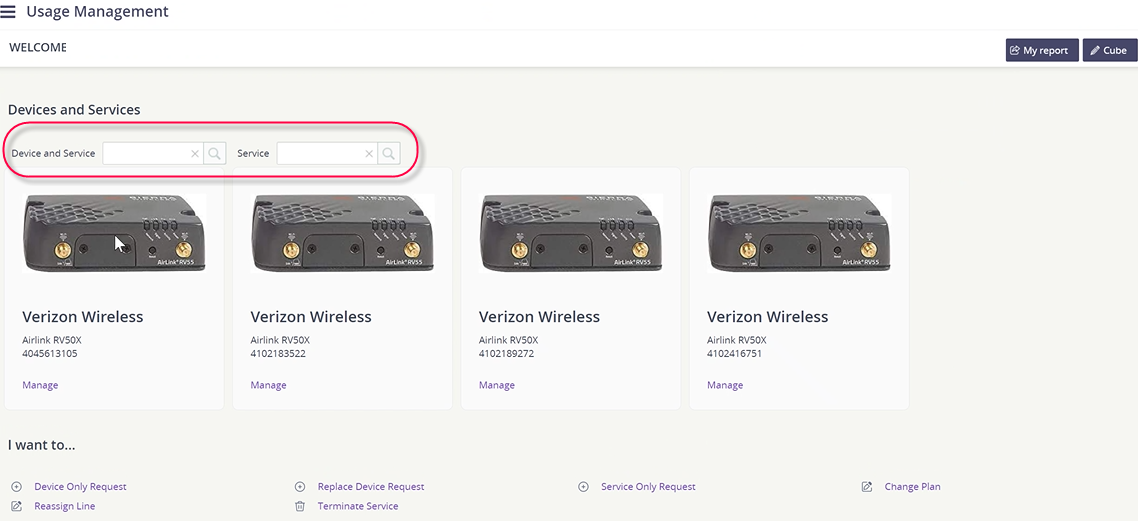The height and width of the screenshot is (521, 1138).
Task: Open the hamburger navigation menu
Action: tap(8, 12)
